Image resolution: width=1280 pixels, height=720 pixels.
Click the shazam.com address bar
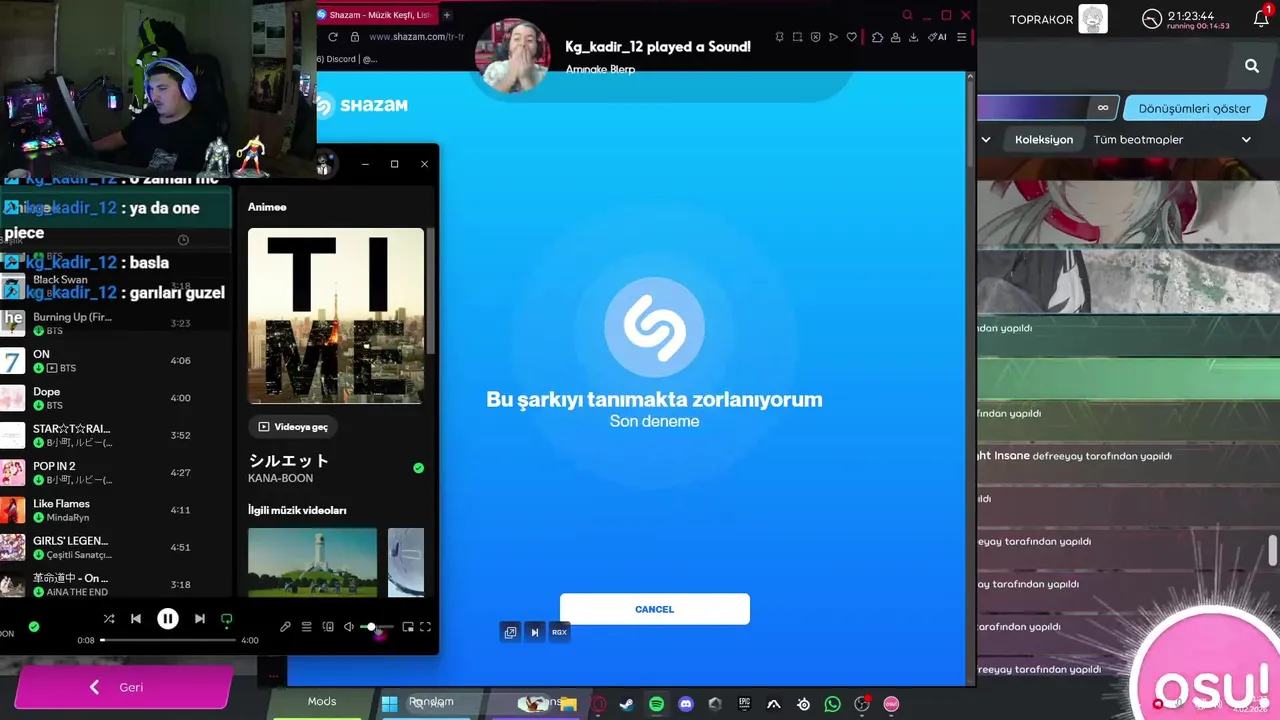pos(415,37)
